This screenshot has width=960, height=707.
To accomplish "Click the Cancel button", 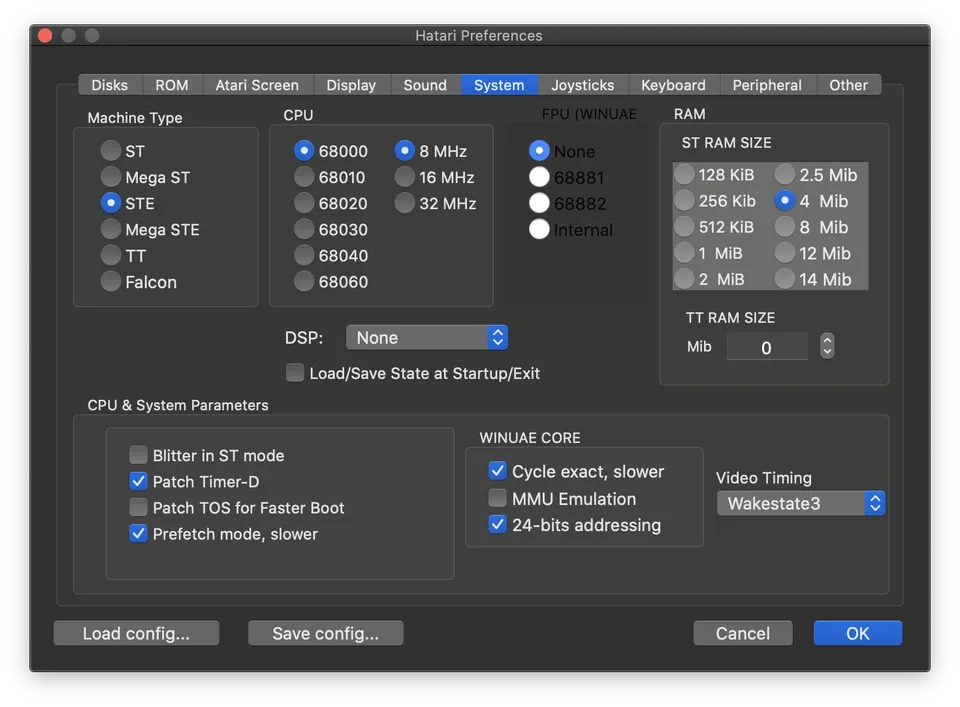I will click(743, 633).
